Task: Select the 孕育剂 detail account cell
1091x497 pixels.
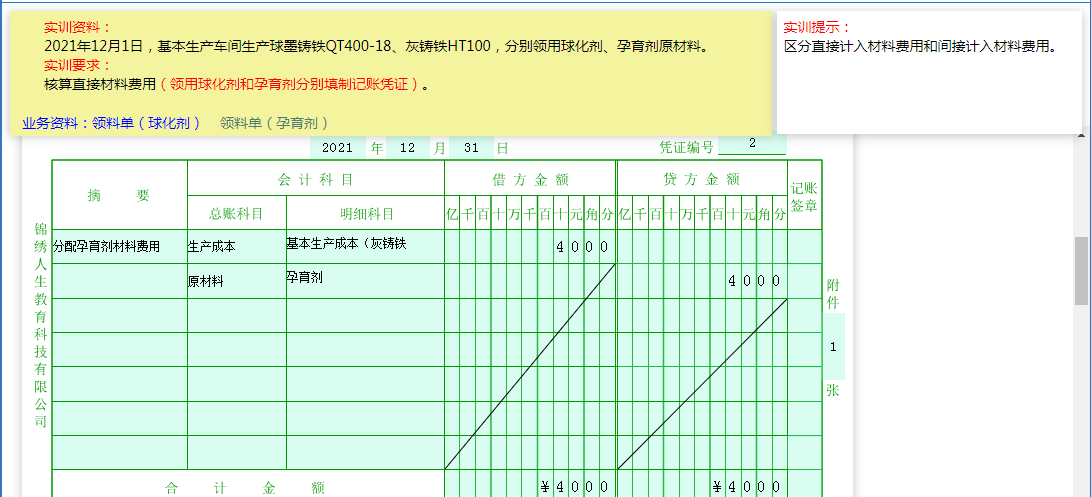Action: tap(365, 281)
